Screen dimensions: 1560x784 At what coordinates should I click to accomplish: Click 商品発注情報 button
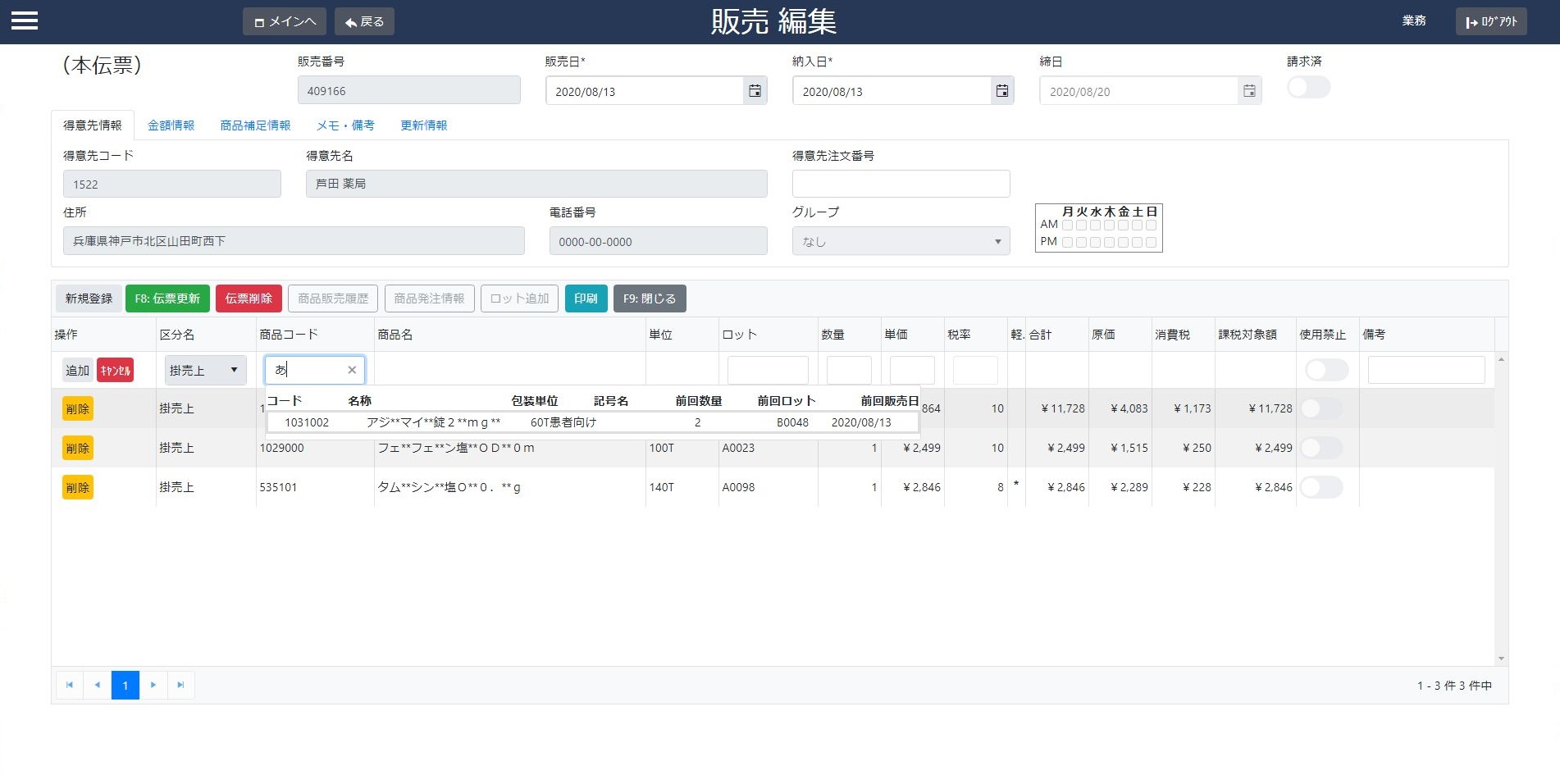[429, 299]
